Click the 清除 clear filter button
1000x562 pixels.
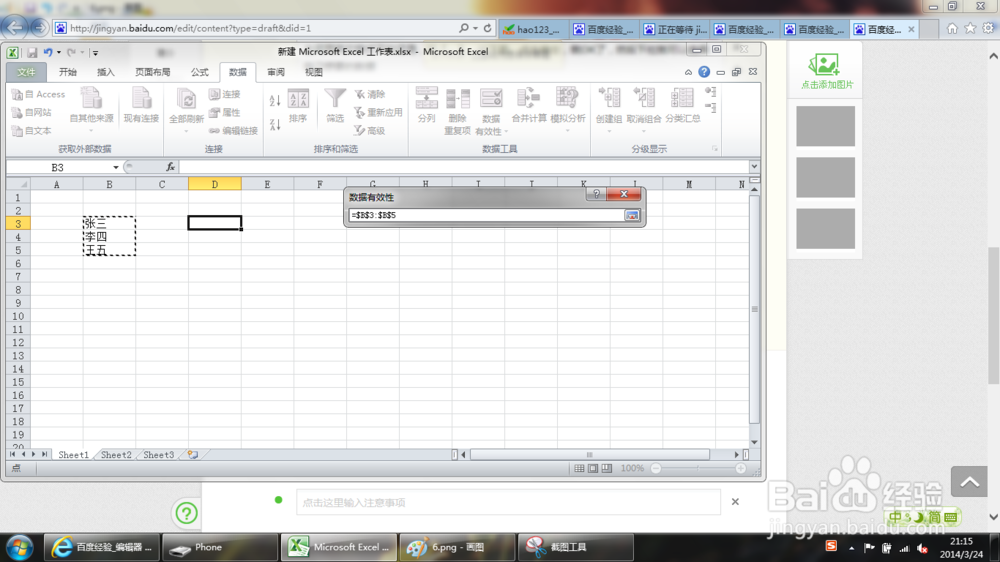point(370,94)
